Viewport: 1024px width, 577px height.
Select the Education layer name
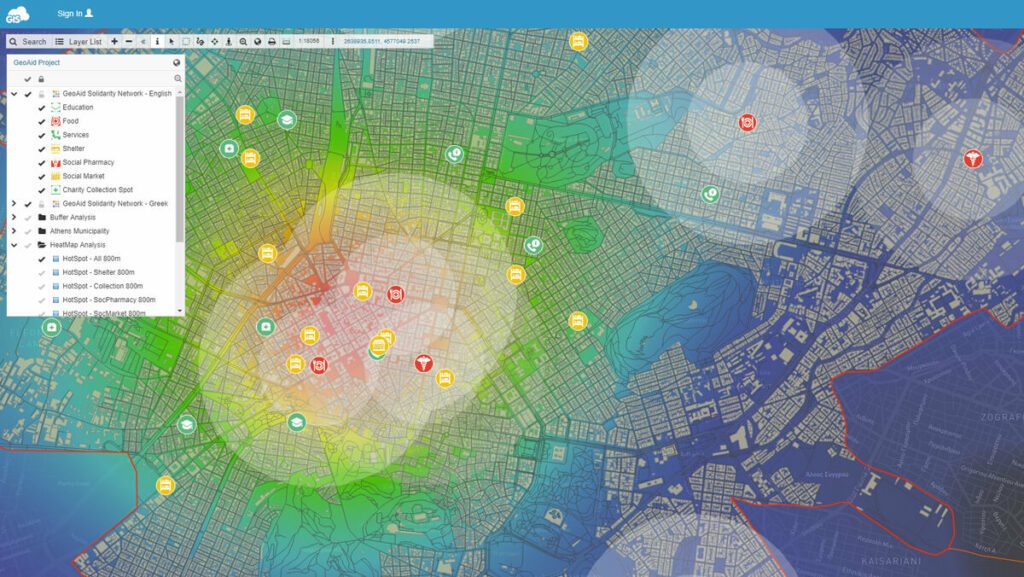point(78,107)
